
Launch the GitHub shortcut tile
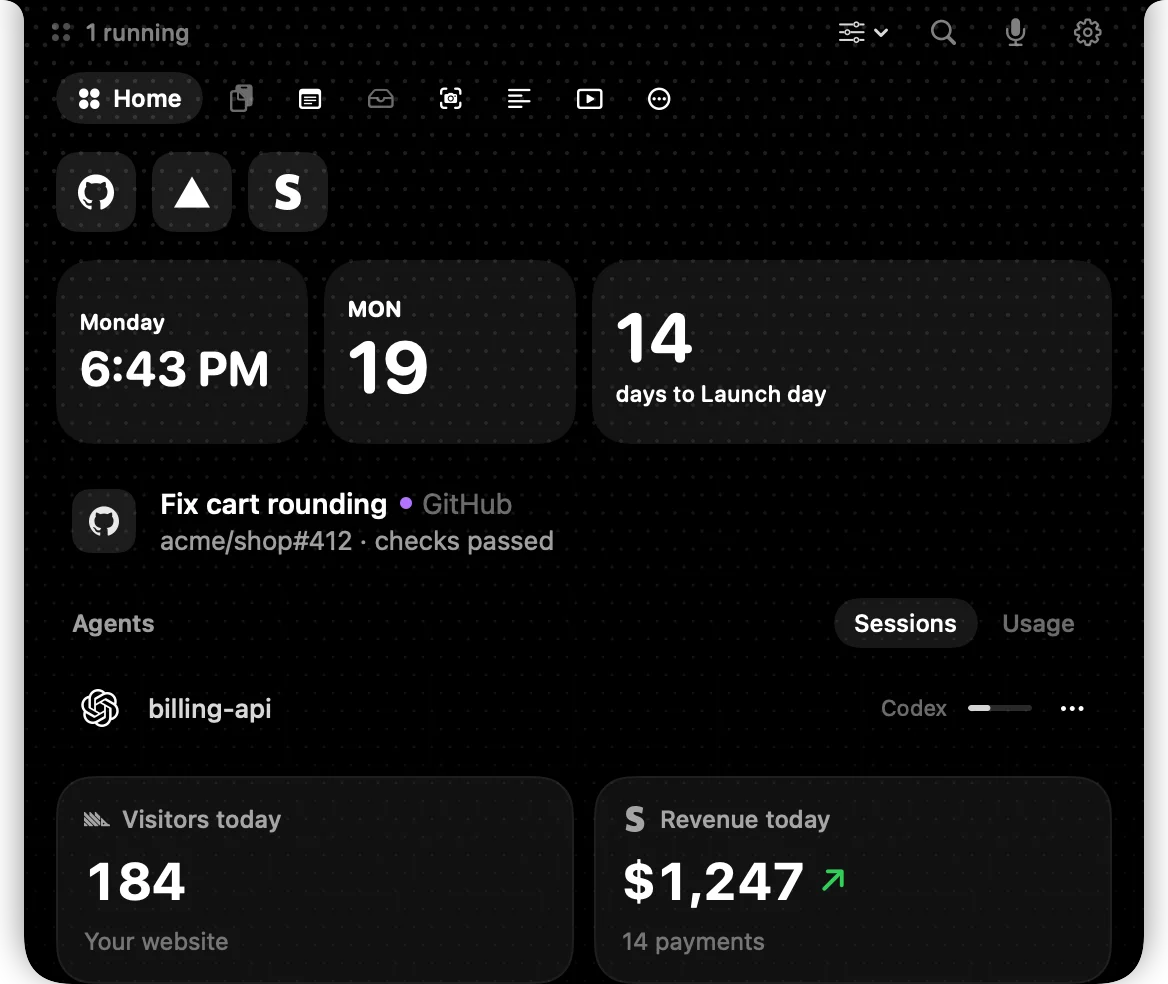coord(96,192)
